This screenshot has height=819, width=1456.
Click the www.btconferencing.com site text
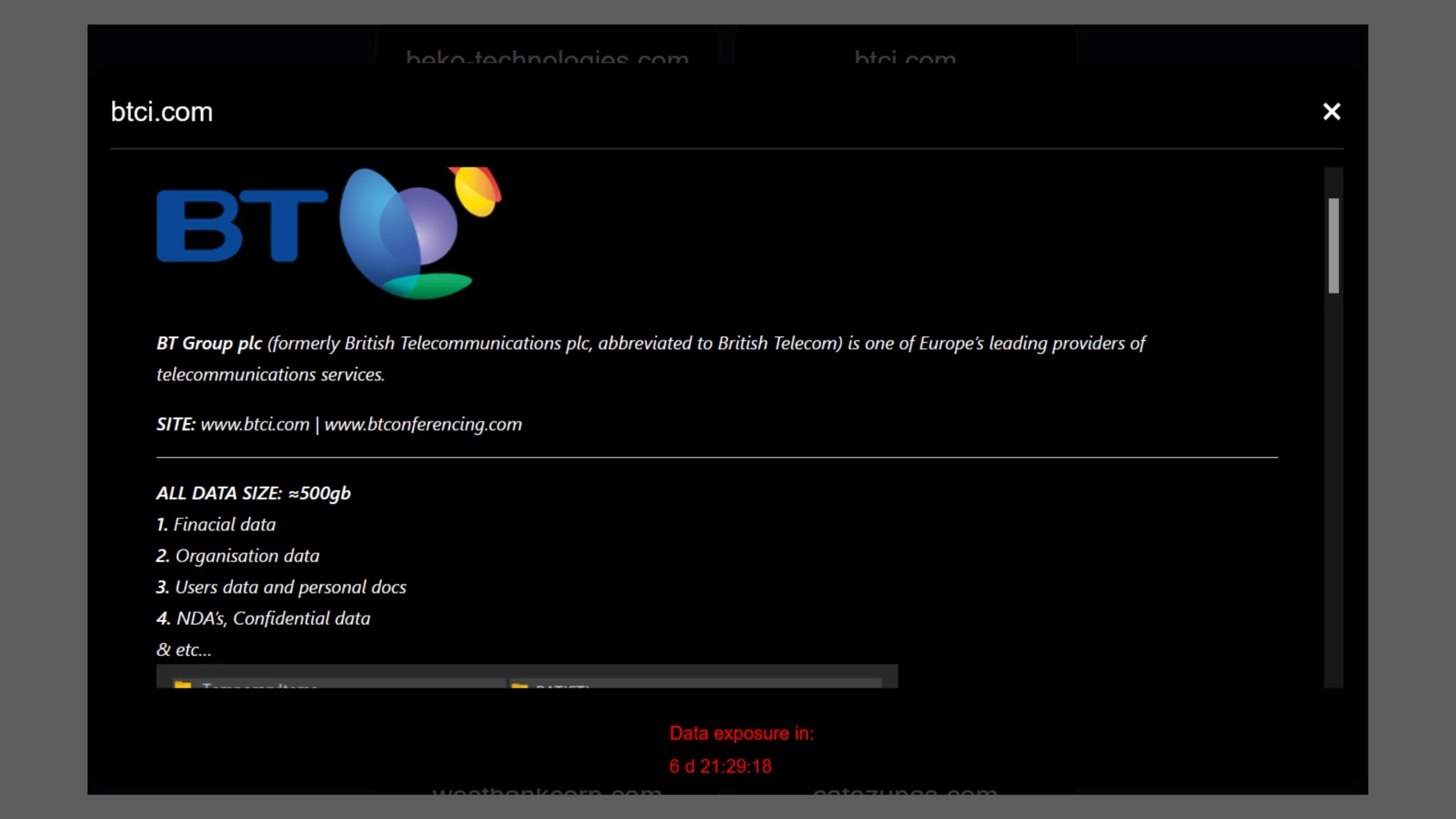(x=423, y=424)
